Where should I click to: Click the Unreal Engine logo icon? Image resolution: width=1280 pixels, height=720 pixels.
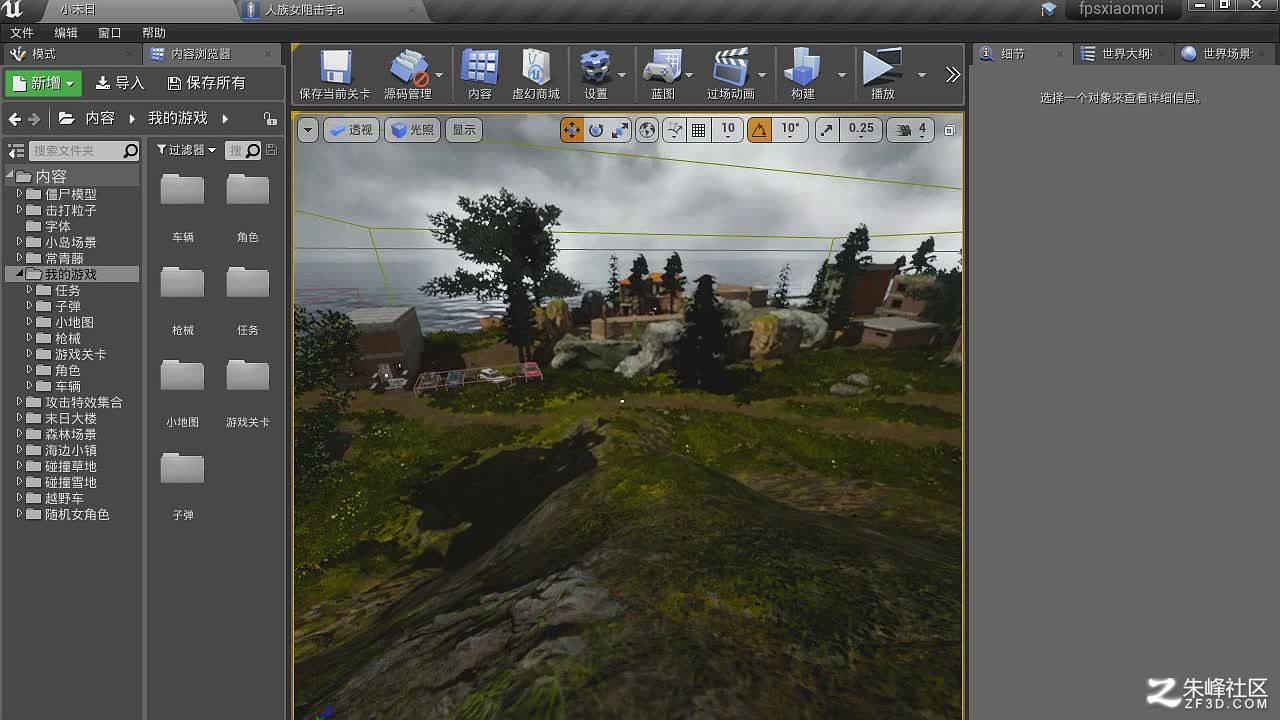[x=14, y=10]
